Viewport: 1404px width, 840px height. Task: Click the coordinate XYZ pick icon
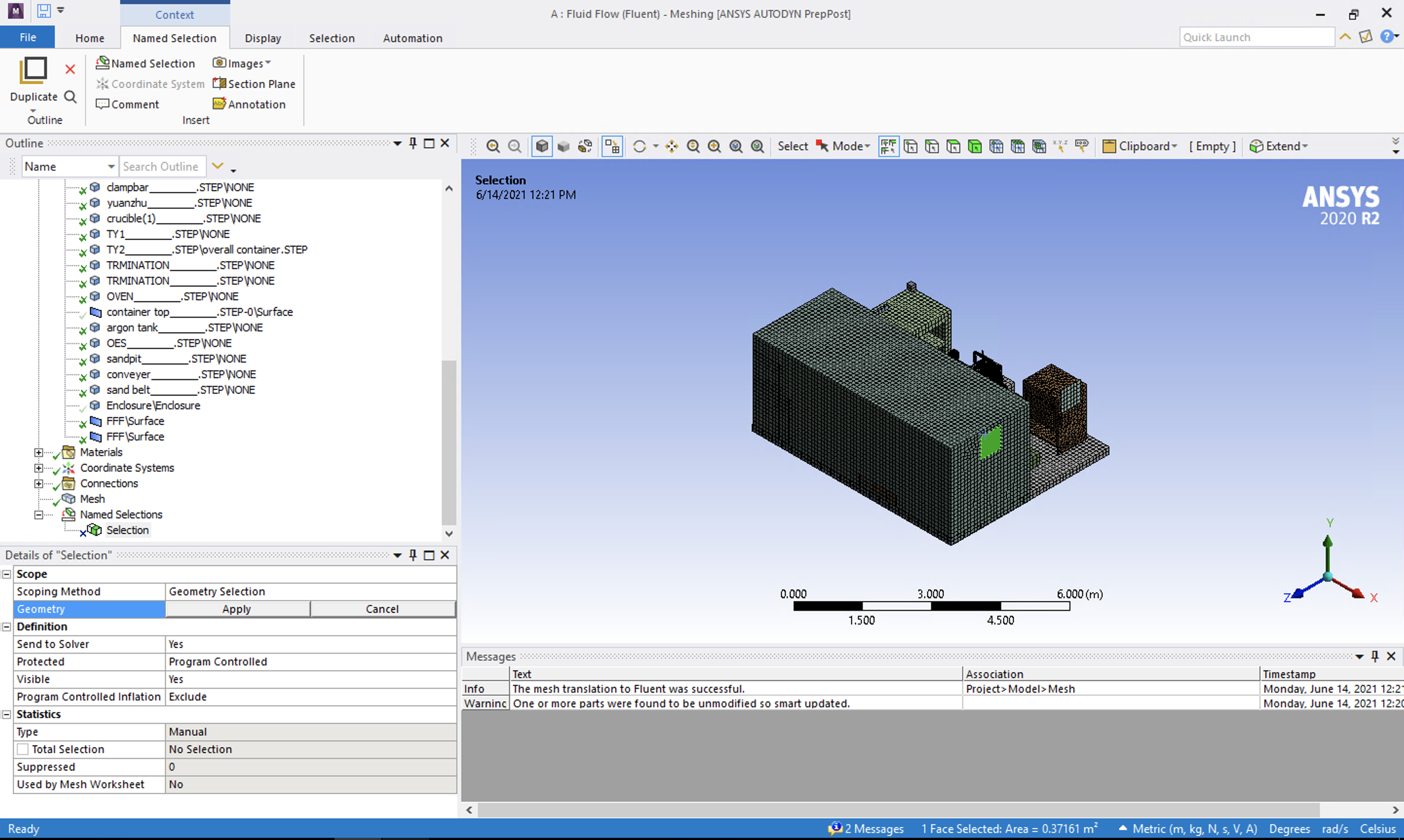(1060, 146)
